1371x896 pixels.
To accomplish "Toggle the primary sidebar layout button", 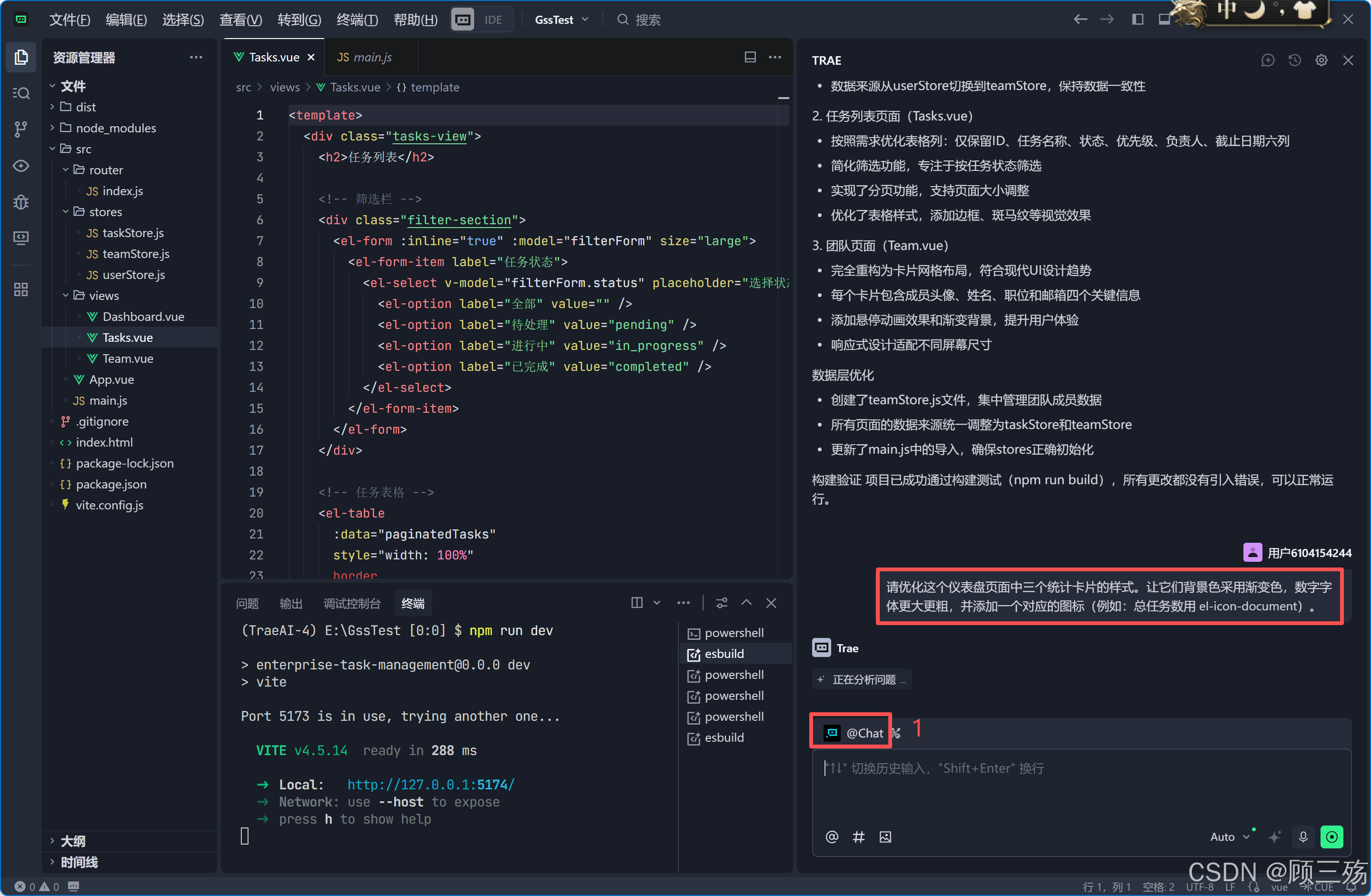I will 1137,20.
